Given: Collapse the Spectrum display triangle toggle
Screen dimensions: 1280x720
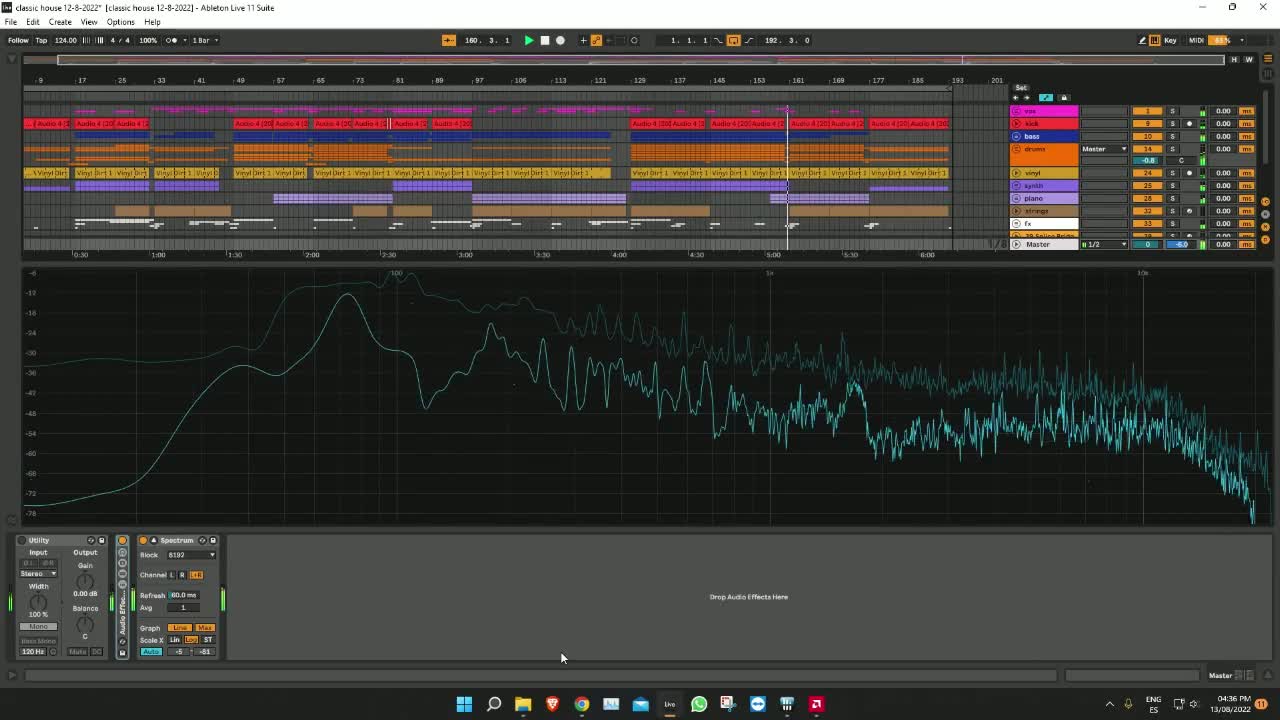Looking at the screenshot, I should pos(154,541).
